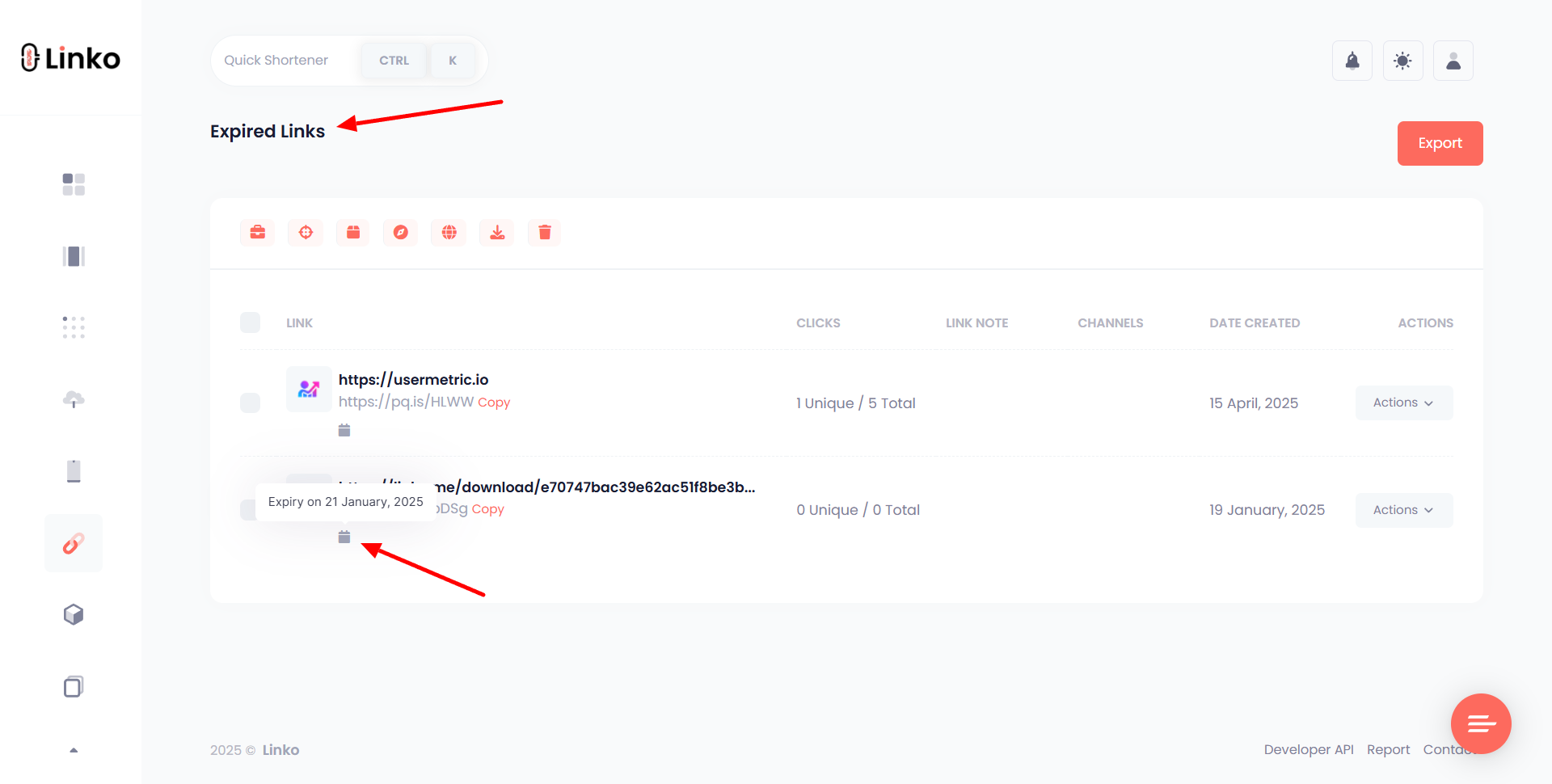Click the CLICKS column header

tap(818, 322)
